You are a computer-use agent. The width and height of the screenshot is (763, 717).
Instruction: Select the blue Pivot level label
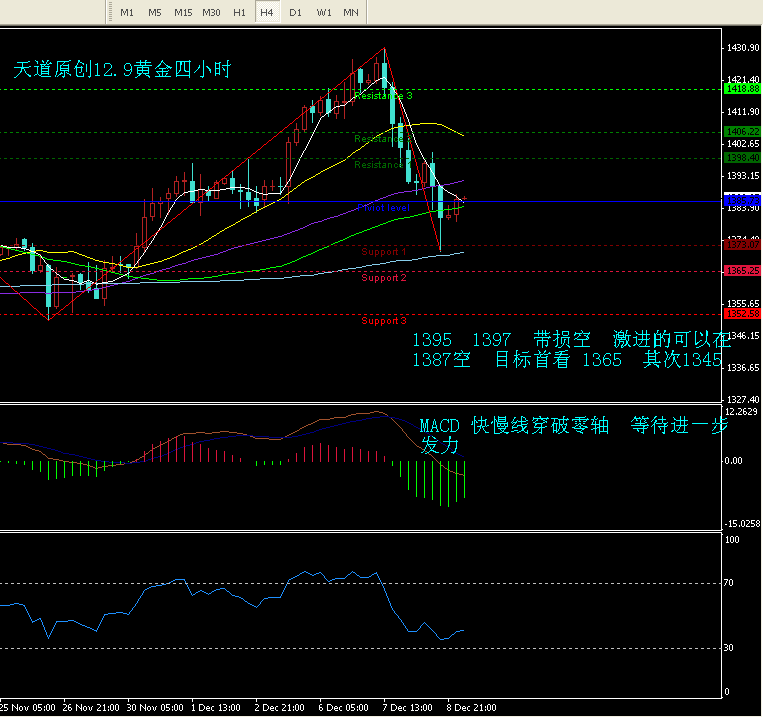coord(384,207)
